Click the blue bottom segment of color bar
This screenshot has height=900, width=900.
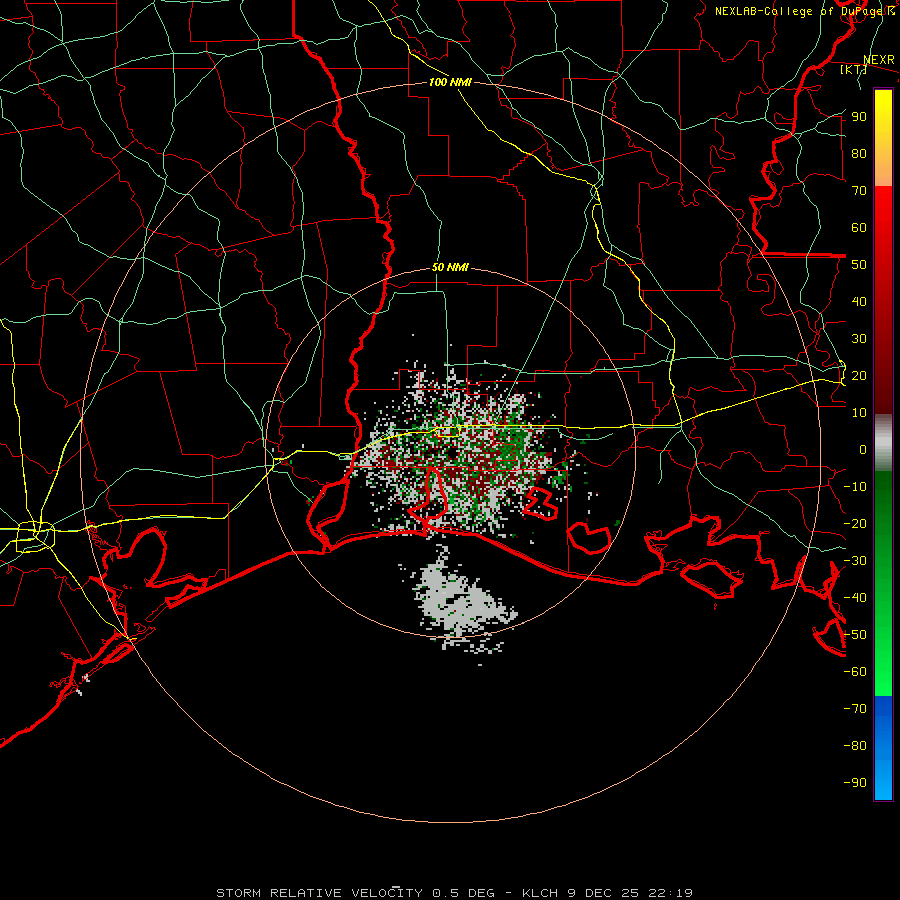click(x=883, y=748)
